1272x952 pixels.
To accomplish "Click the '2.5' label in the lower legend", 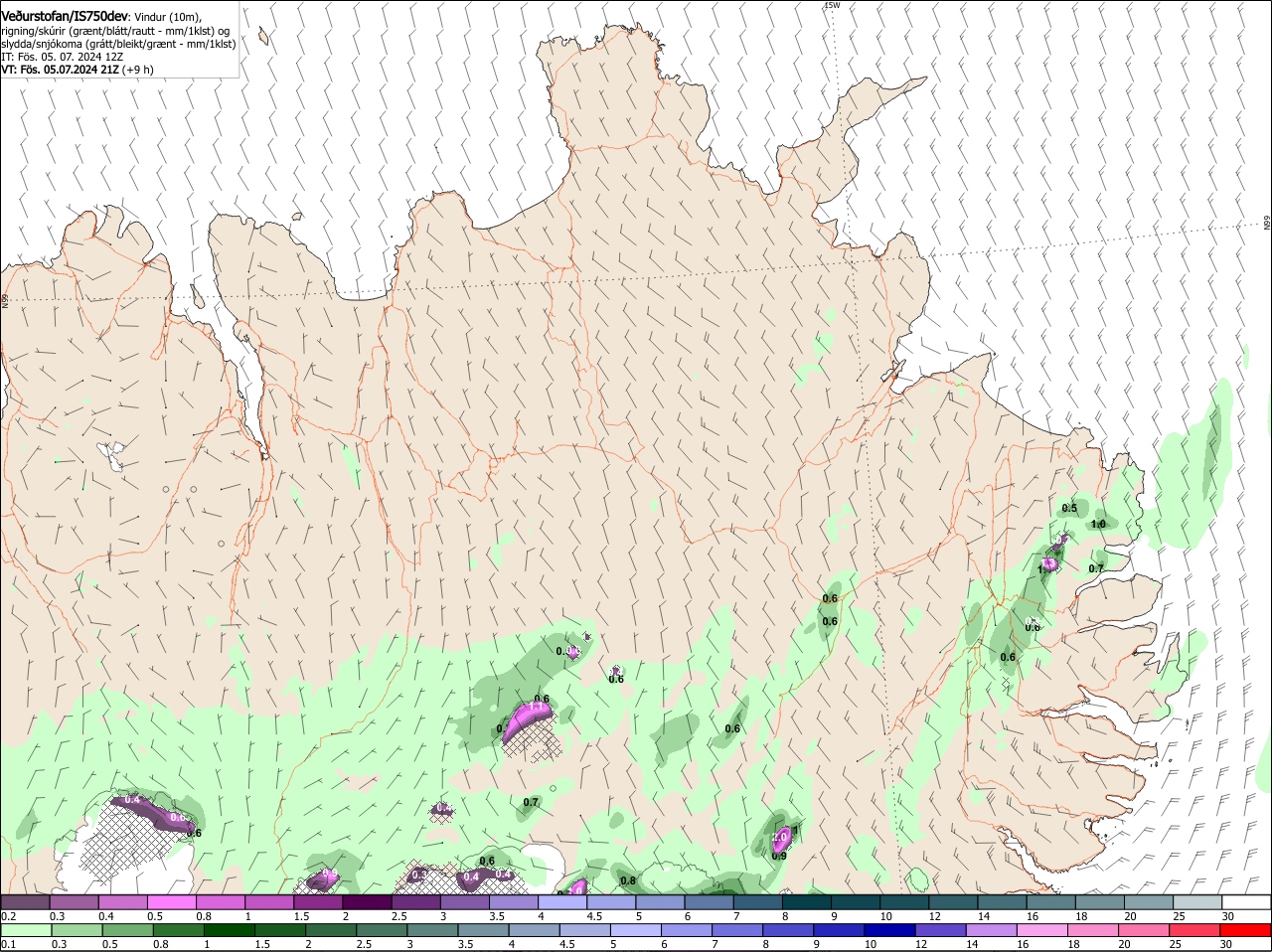I will click(x=364, y=944).
